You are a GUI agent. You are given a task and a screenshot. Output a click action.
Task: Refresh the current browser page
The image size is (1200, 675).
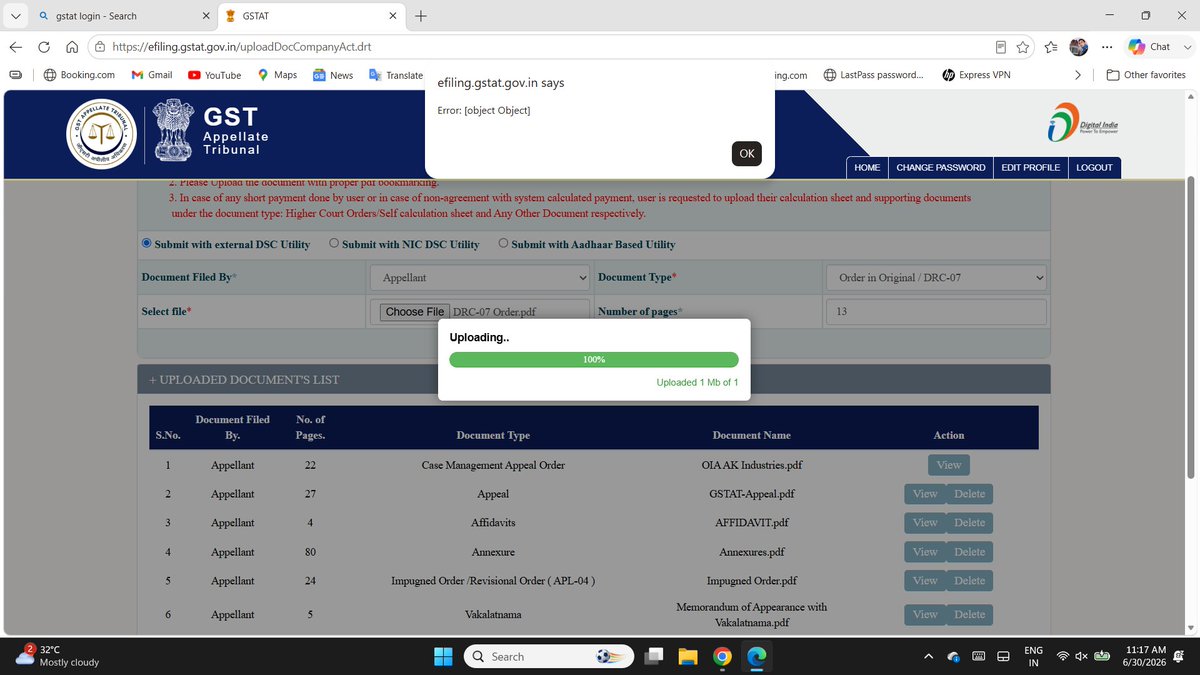point(44,46)
